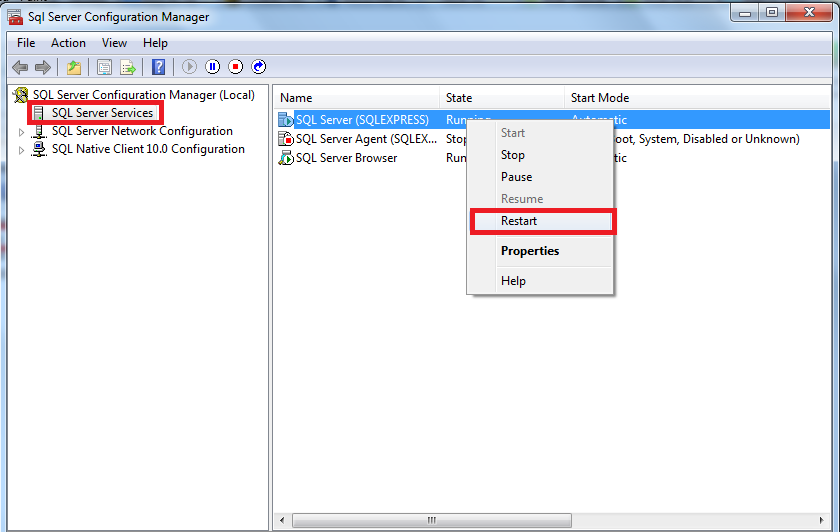
Task: Click the horizontal scrollbar thumb
Action: pyautogui.click(x=432, y=520)
